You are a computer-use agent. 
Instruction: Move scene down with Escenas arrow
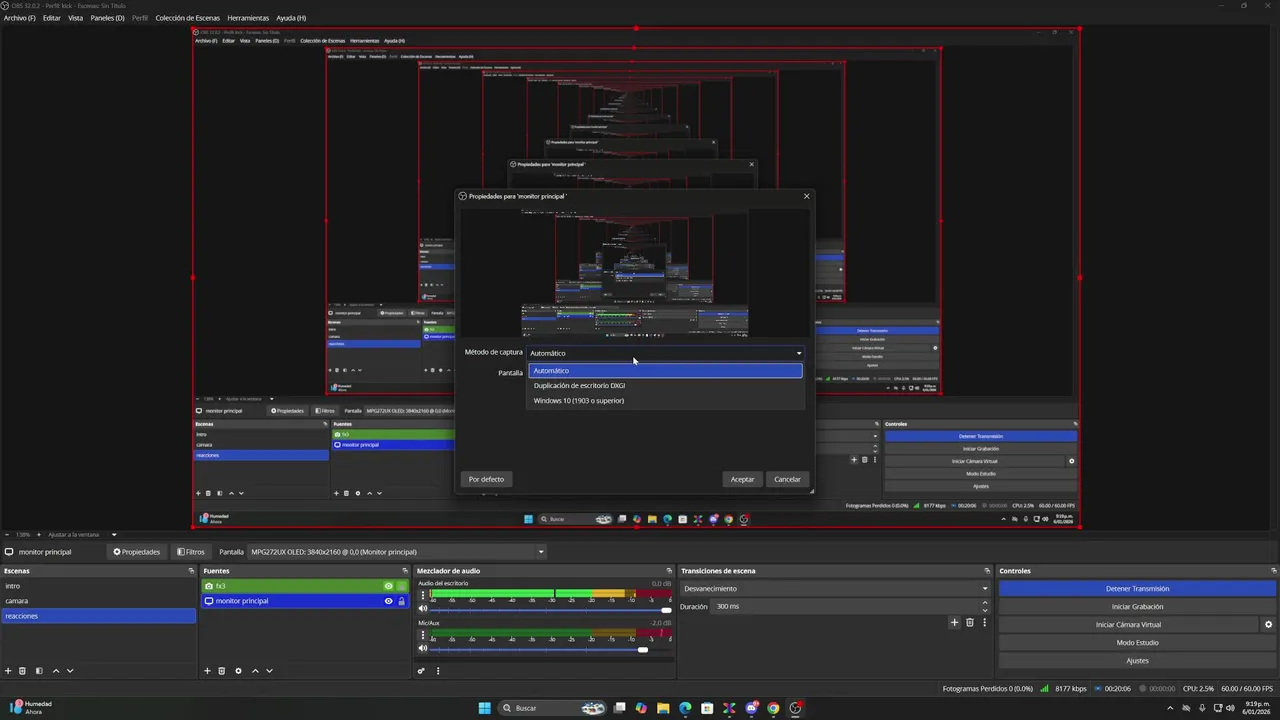70,671
